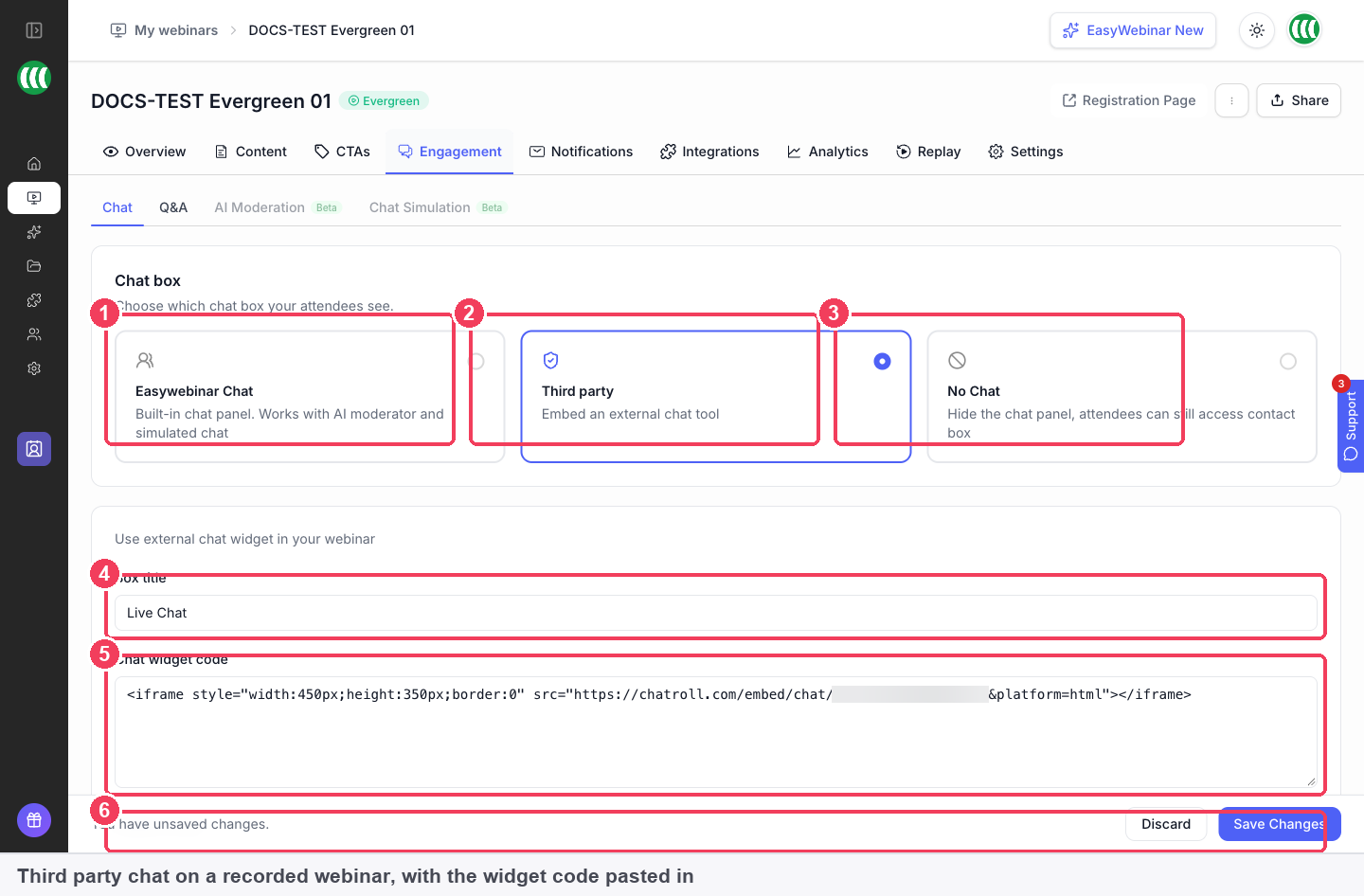Toggle the light/dark theme sun icon
Screen dimensions: 1364x896
(1257, 30)
